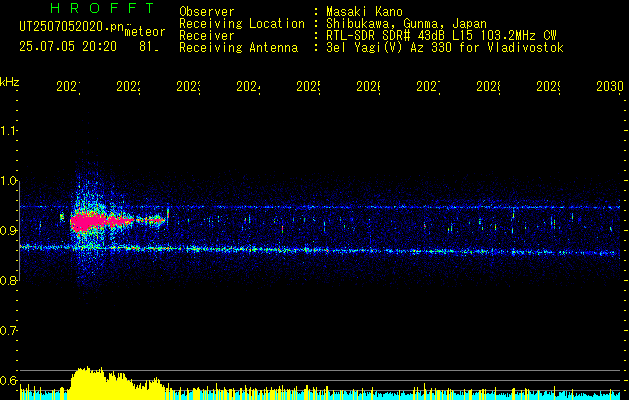The height and width of the screenshot is (400, 629).
Task: Click the Receiving Antenna label
Action: click(238, 48)
